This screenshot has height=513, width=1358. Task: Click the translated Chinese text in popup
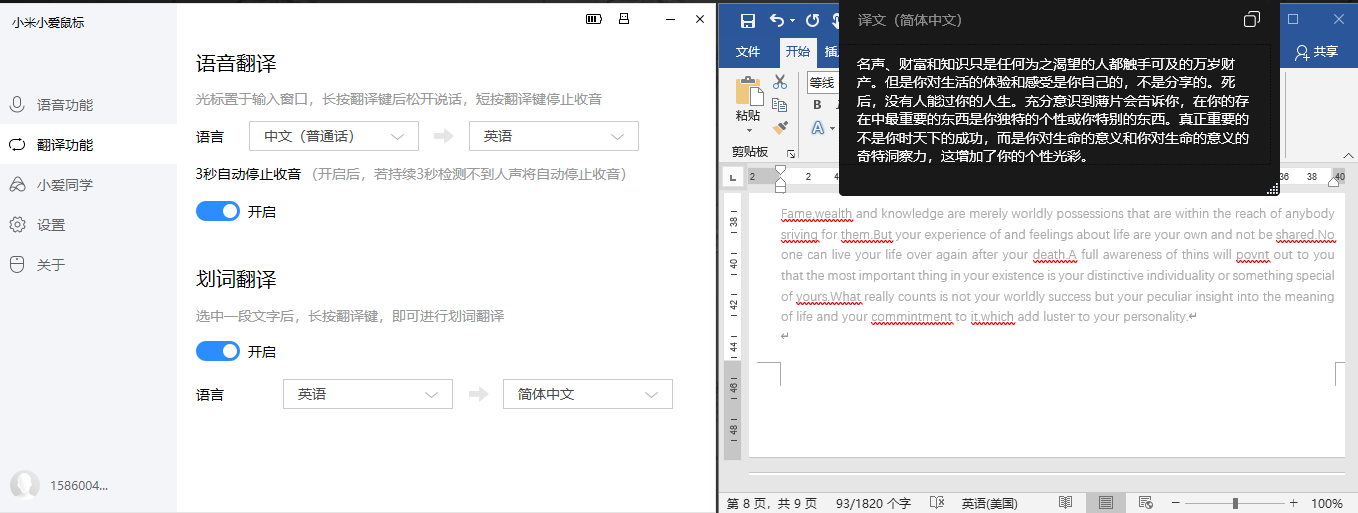[x=1054, y=110]
